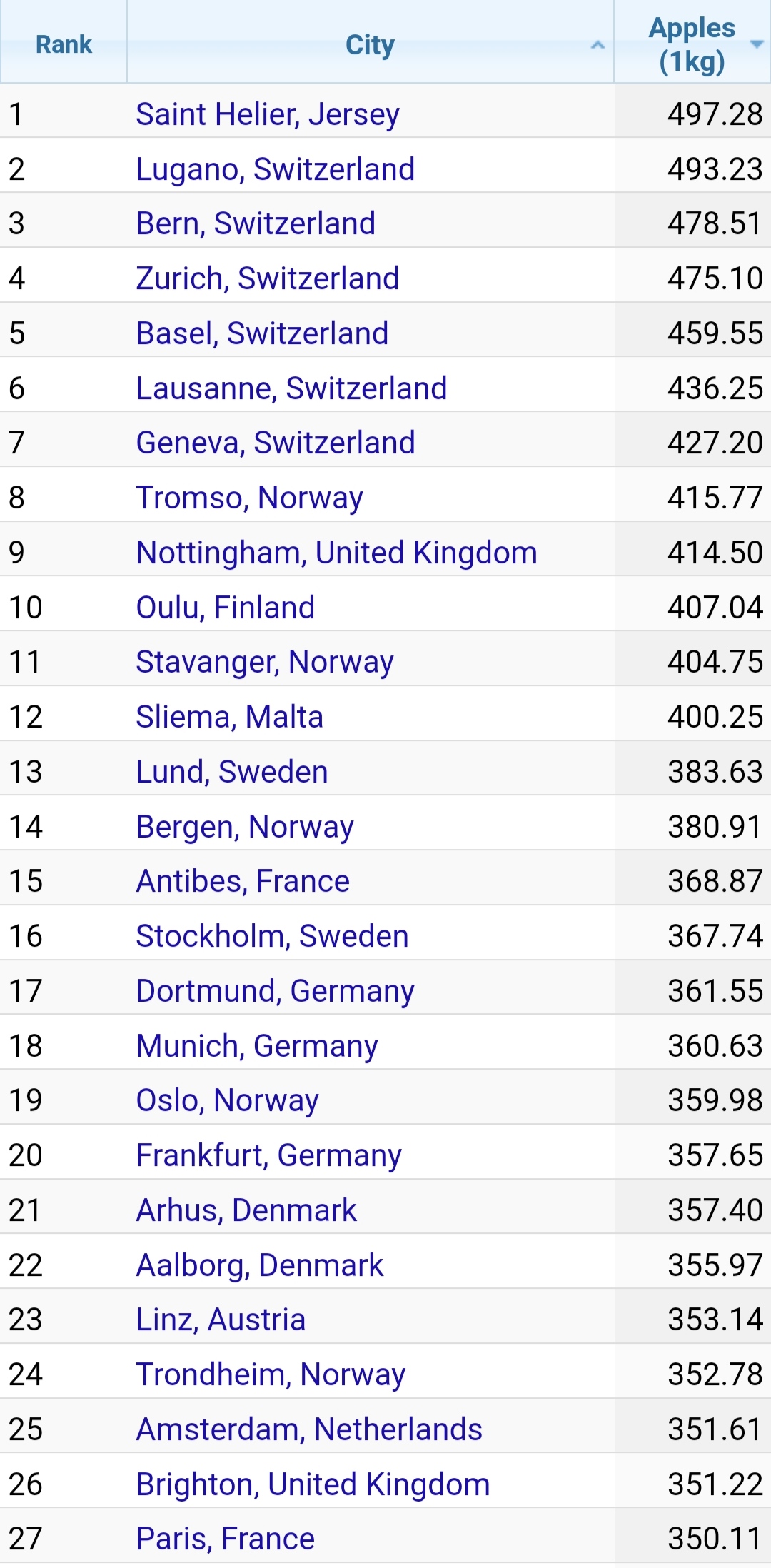Select Munich, Germany link
This screenshot has width=771, height=1568.
pyautogui.click(x=257, y=1046)
